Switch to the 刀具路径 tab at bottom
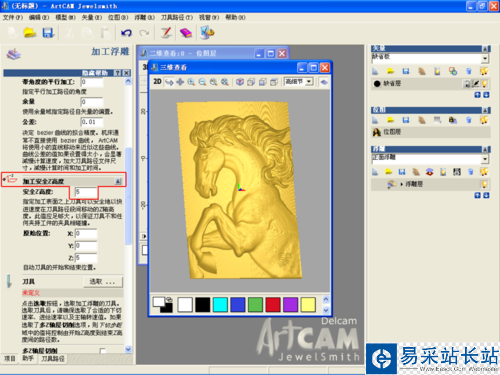The width and height of the screenshot is (500, 375). [53, 359]
